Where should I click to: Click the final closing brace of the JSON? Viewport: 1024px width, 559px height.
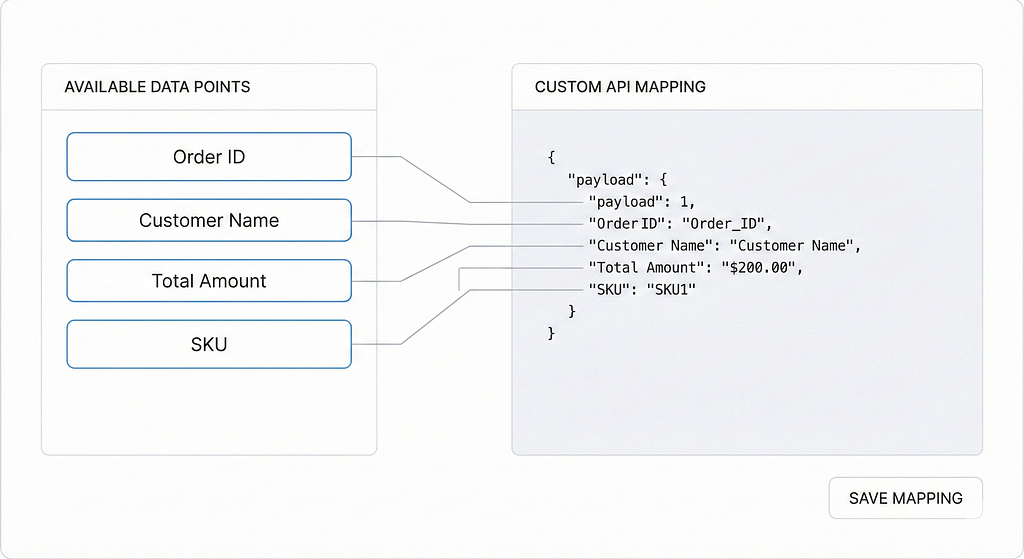pyautogui.click(x=551, y=333)
